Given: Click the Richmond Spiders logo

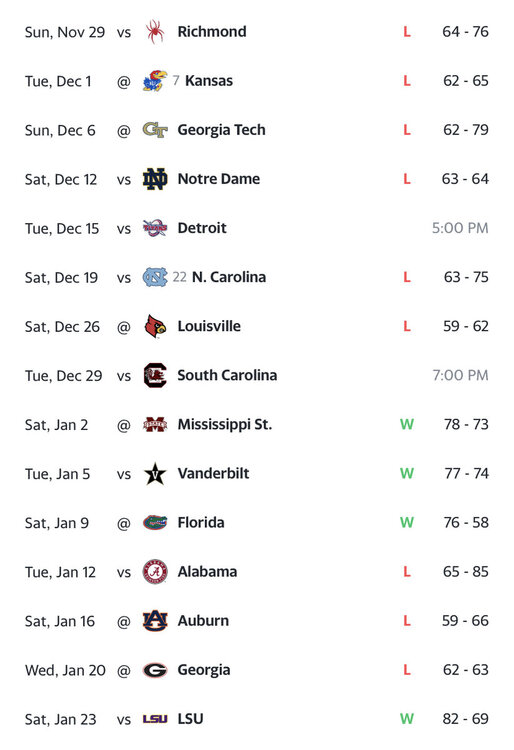Looking at the screenshot, I should pos(155,32).
